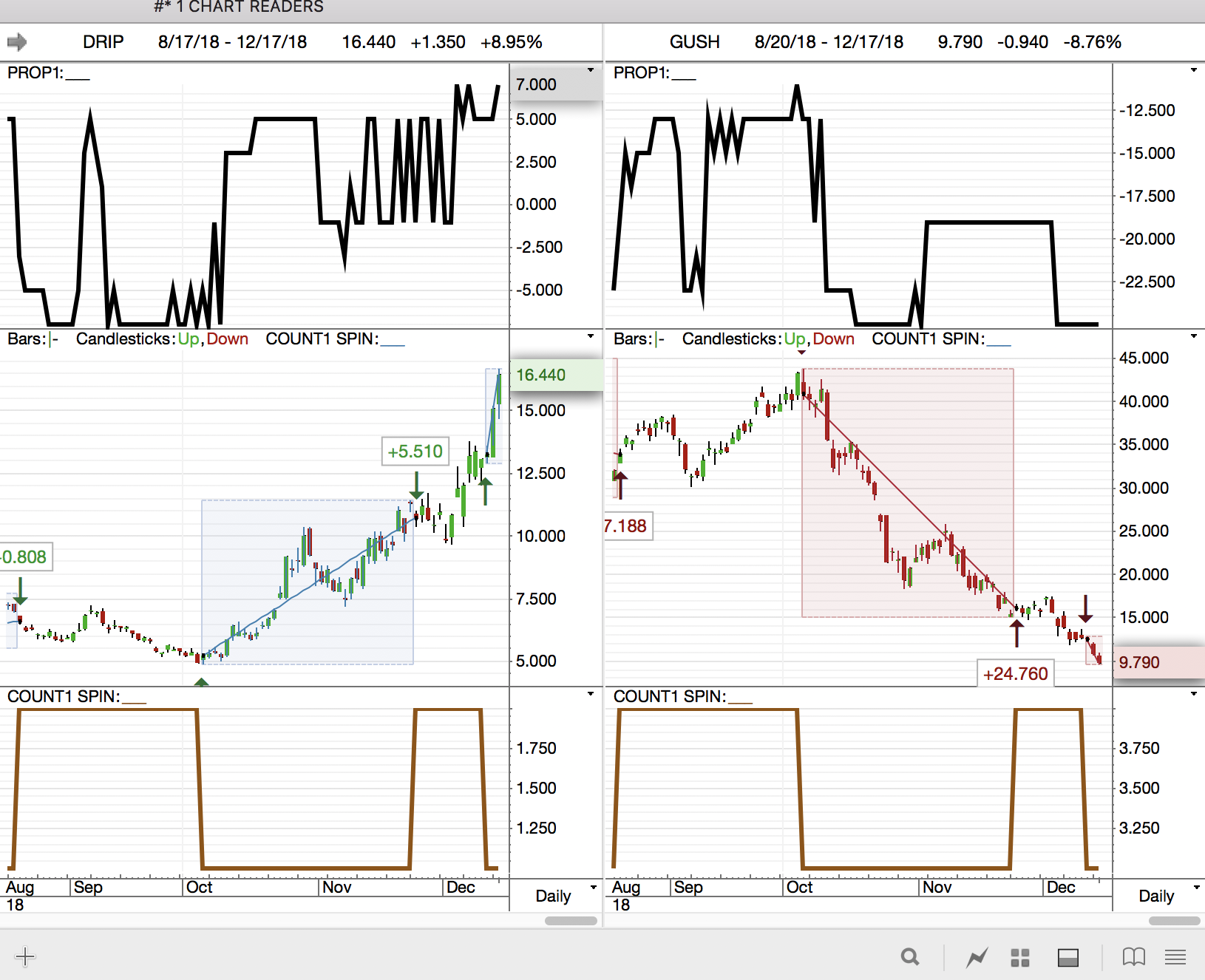Image resolution: width=1205 pixels, height=980 pixels.
Task: Select the '#* 1 CHart READERS' window title tab
Action: click(238, 7)
